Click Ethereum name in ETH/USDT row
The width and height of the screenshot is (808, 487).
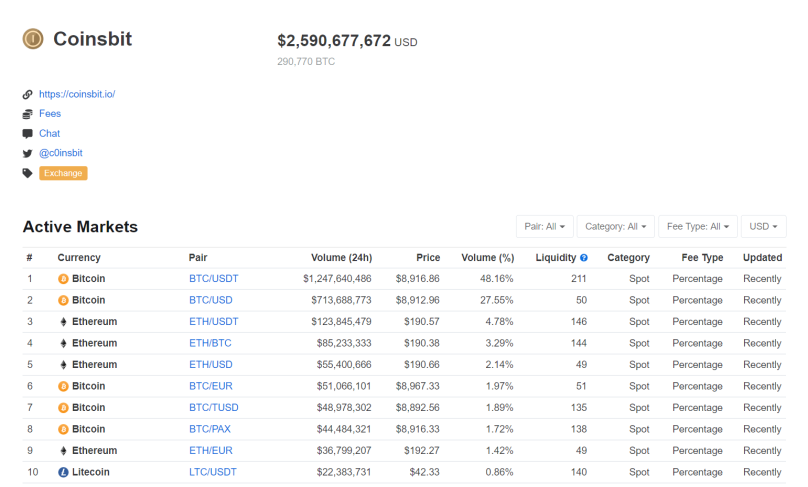94,322
